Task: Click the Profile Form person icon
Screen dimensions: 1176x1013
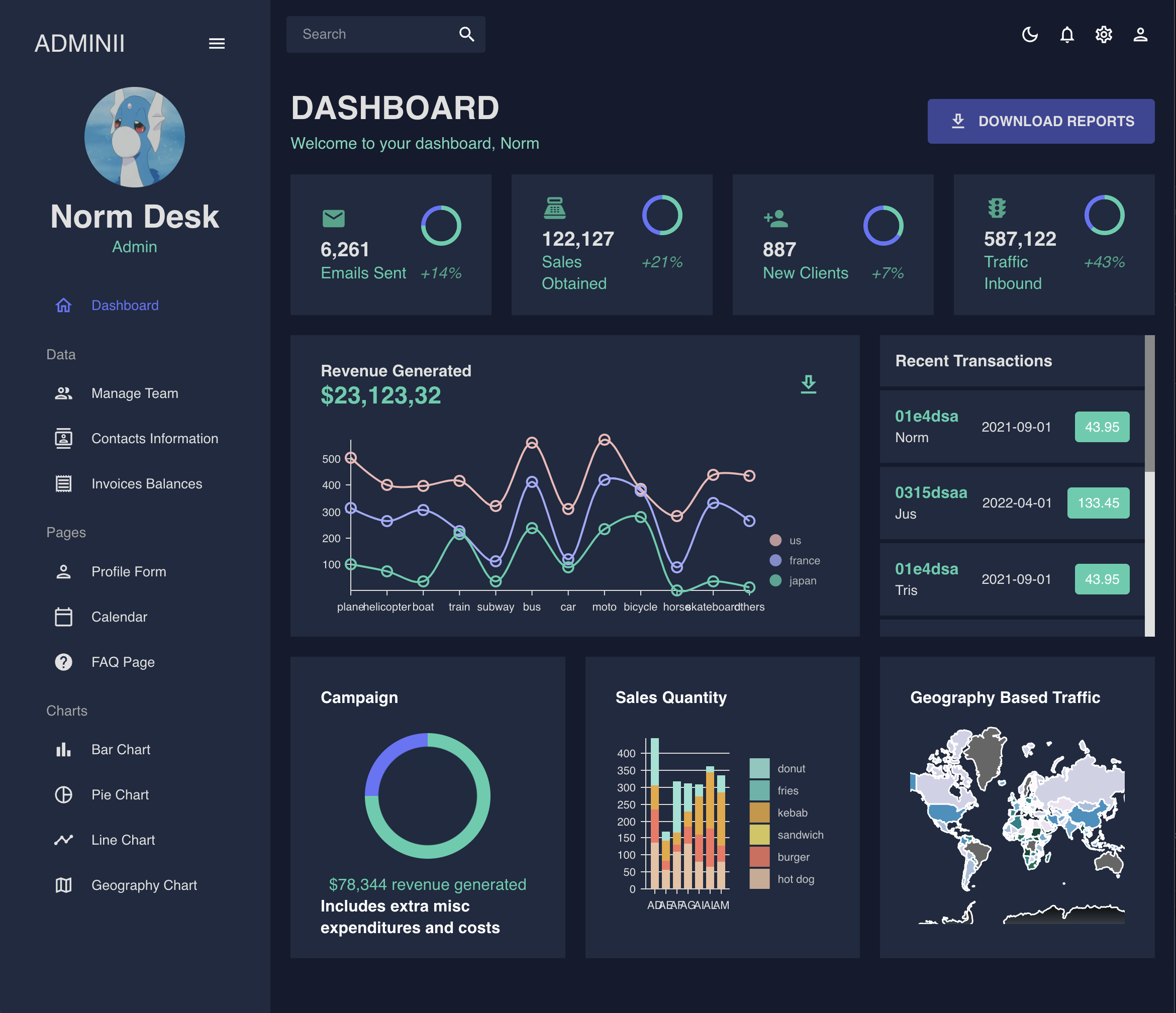Action: tap(63, 571)
